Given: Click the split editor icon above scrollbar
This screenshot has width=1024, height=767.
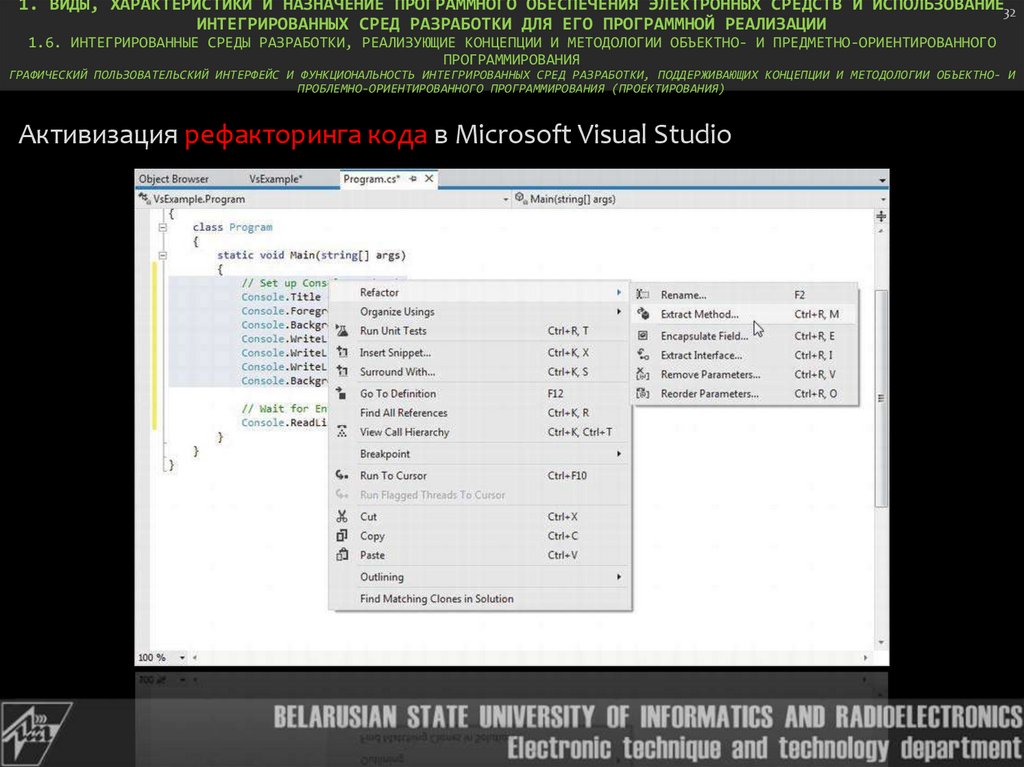Looking at the screenshot, I should click(881, 216).
